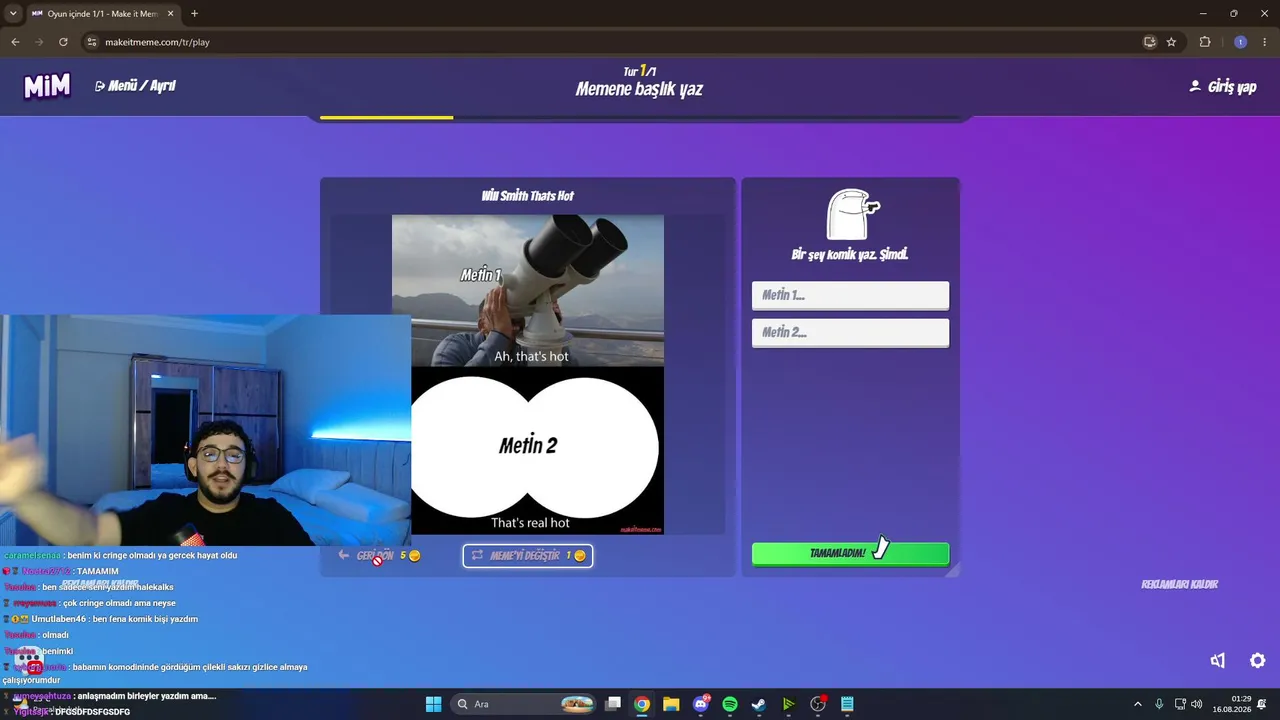Viewport: 1280px width, 720px height.
Task: Click the taskbar Ara search box
Action: click(524, 704)
